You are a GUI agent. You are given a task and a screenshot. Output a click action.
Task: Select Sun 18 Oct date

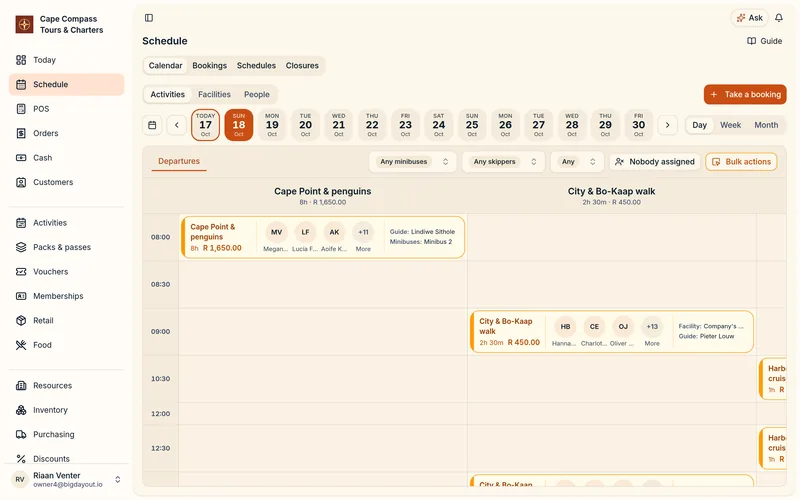pos(239,125)
